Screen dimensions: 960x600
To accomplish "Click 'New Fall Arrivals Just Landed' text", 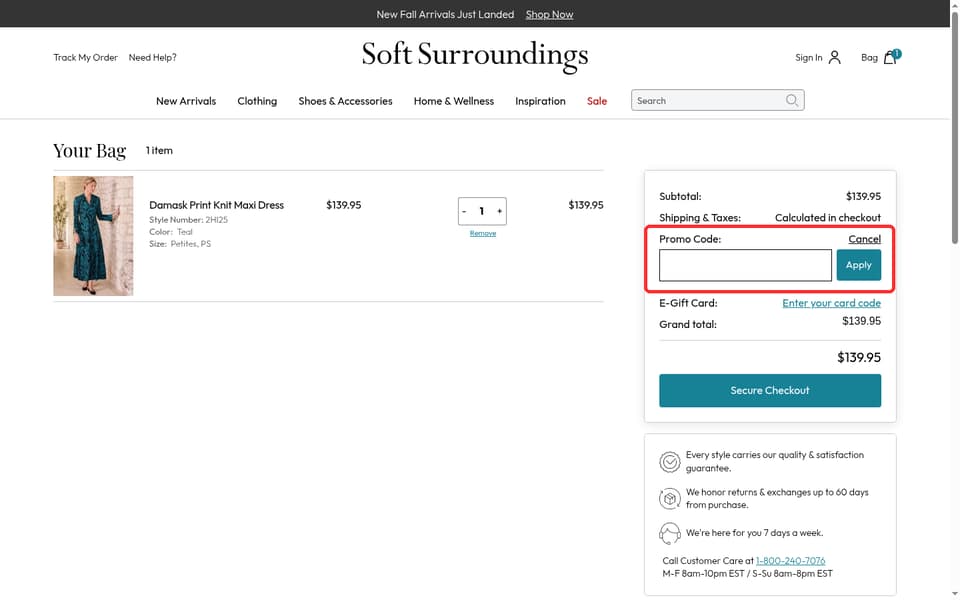I will [x=445, y=14].
